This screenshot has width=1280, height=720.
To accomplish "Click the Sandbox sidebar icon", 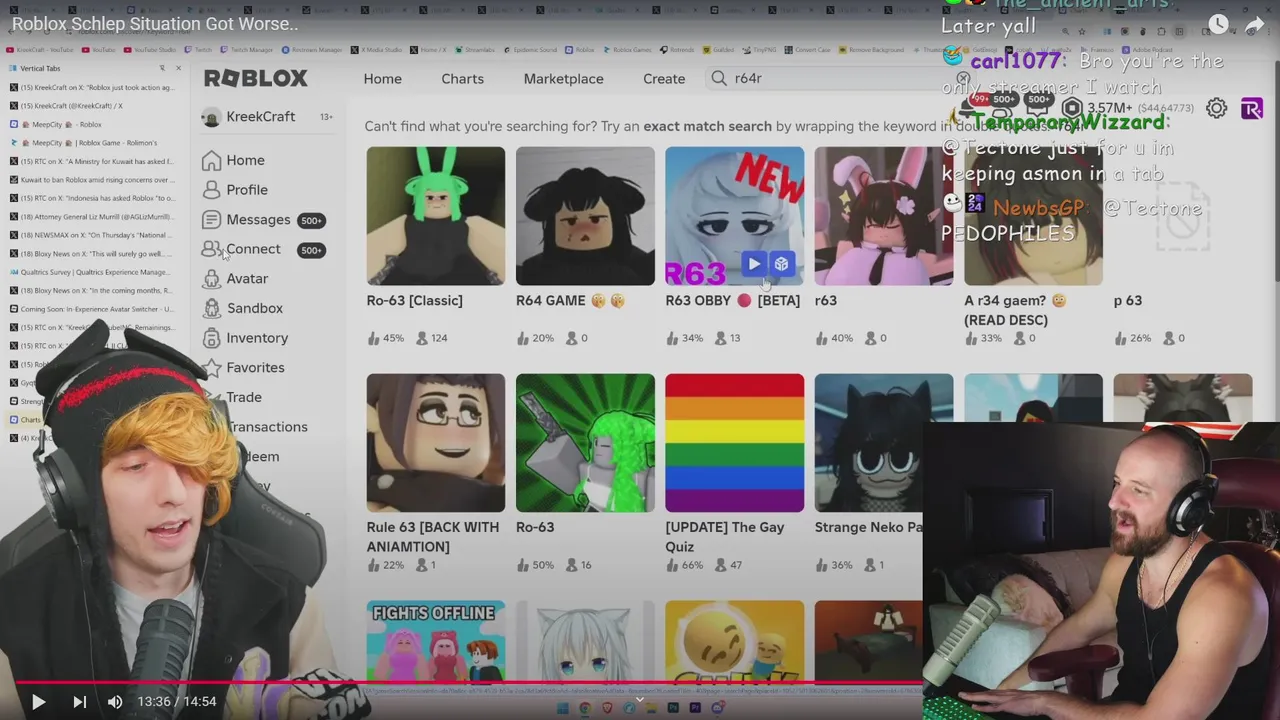I will click(x=211, y=308).
